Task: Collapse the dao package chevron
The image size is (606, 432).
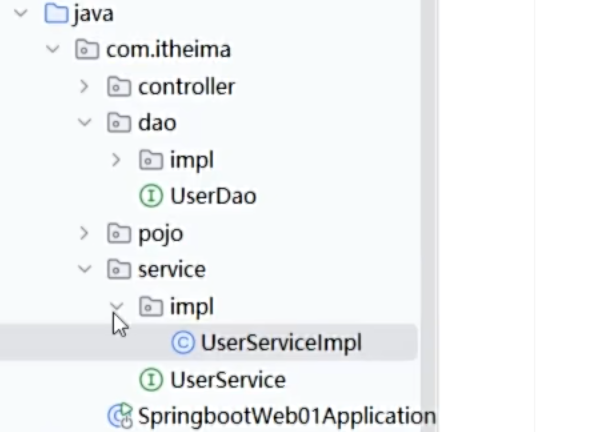Action: click(85, 123)
